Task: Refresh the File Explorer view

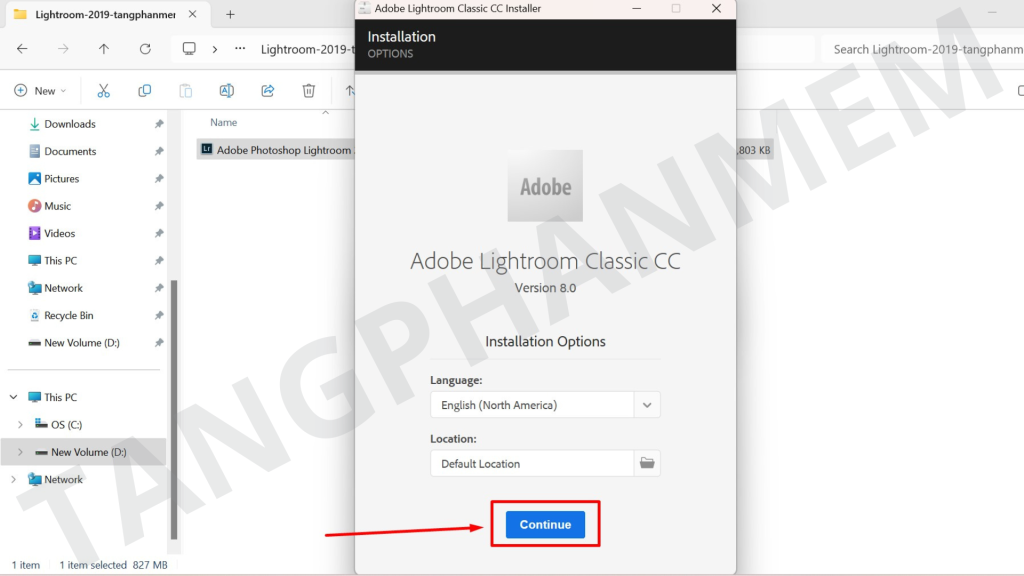Action: tap(145, 49)
